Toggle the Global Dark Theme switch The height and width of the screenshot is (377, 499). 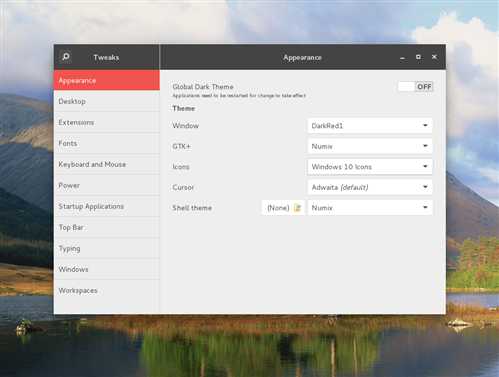[x=415, y=87]
